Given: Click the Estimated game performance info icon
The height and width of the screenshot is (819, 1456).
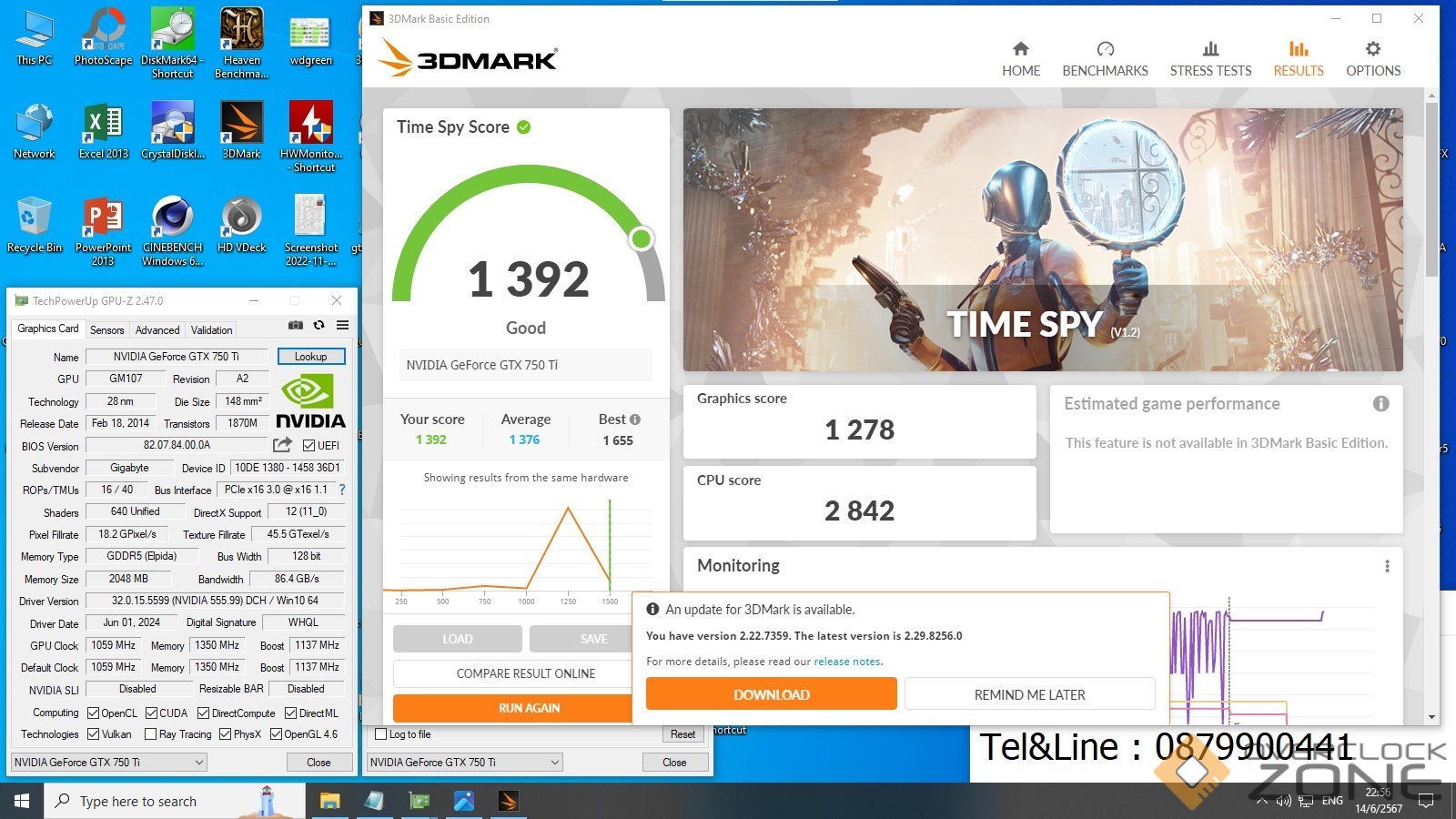Looking at the screenshot, I should click(x=1380, y=403).
